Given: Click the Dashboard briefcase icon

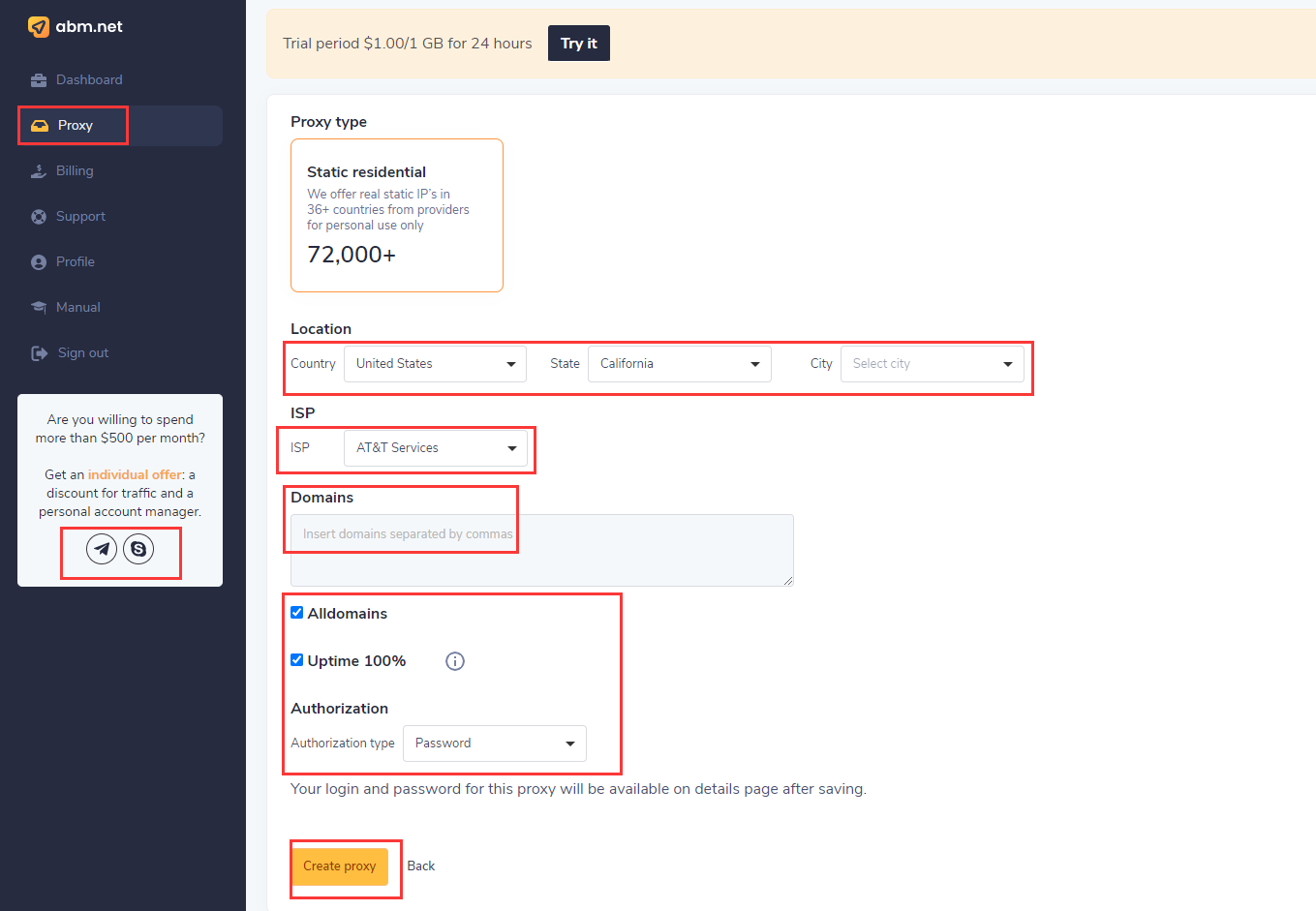Looking at the screenshot, I should pyautogui.click(x=39, y=80).
